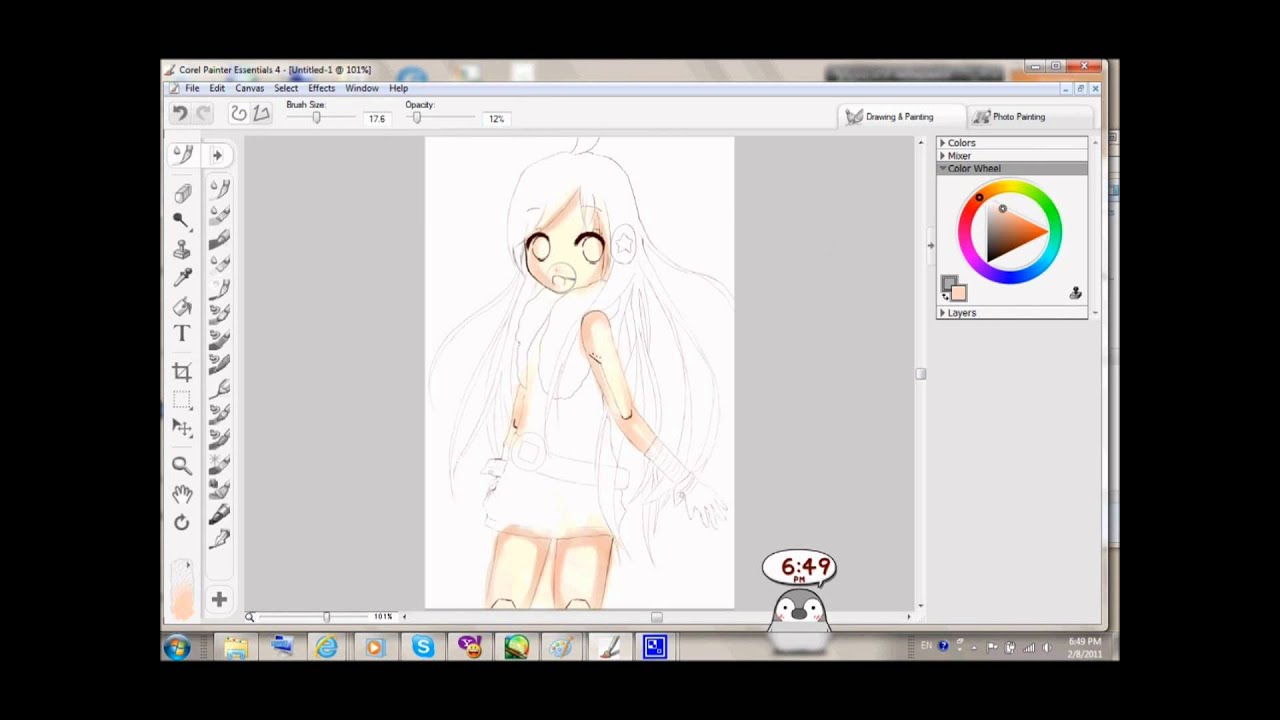The image size is (1280, 720).
Task: Collapse the palette dock via arrow handle
Action: pyautogui.click(x=930, y=245)
